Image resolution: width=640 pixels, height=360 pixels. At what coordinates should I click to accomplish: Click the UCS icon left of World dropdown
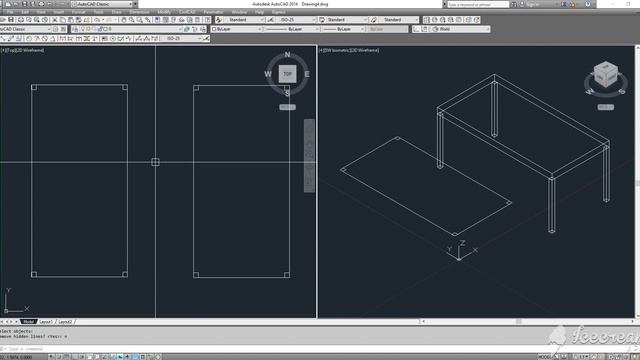click(417, 29)
